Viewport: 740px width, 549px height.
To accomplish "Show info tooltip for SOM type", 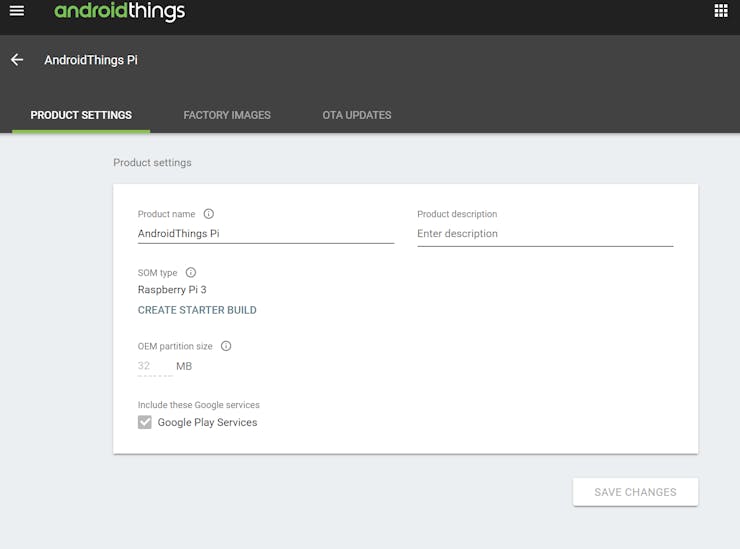I will [191, 272].
